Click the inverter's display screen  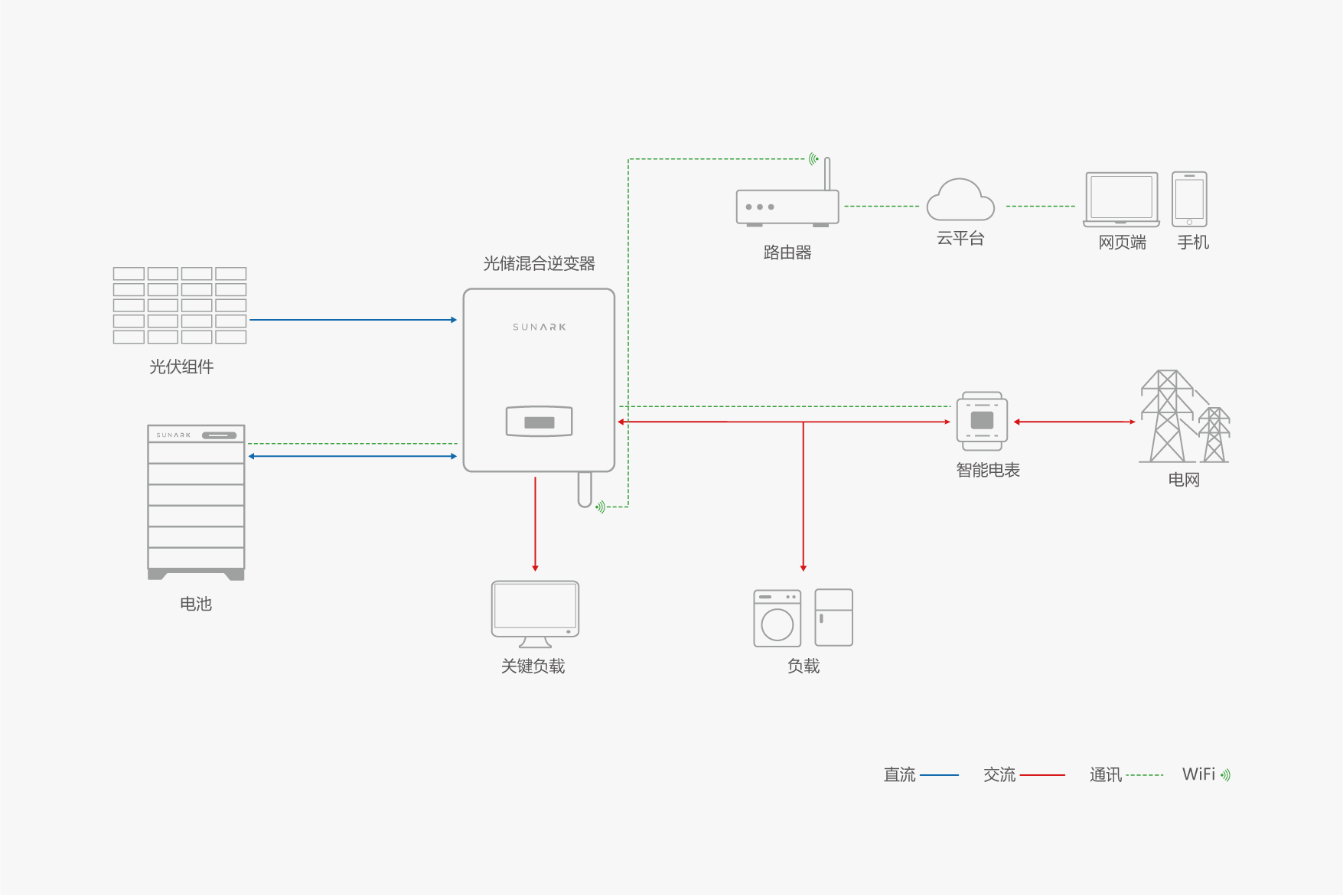click(x=539, y=422)
